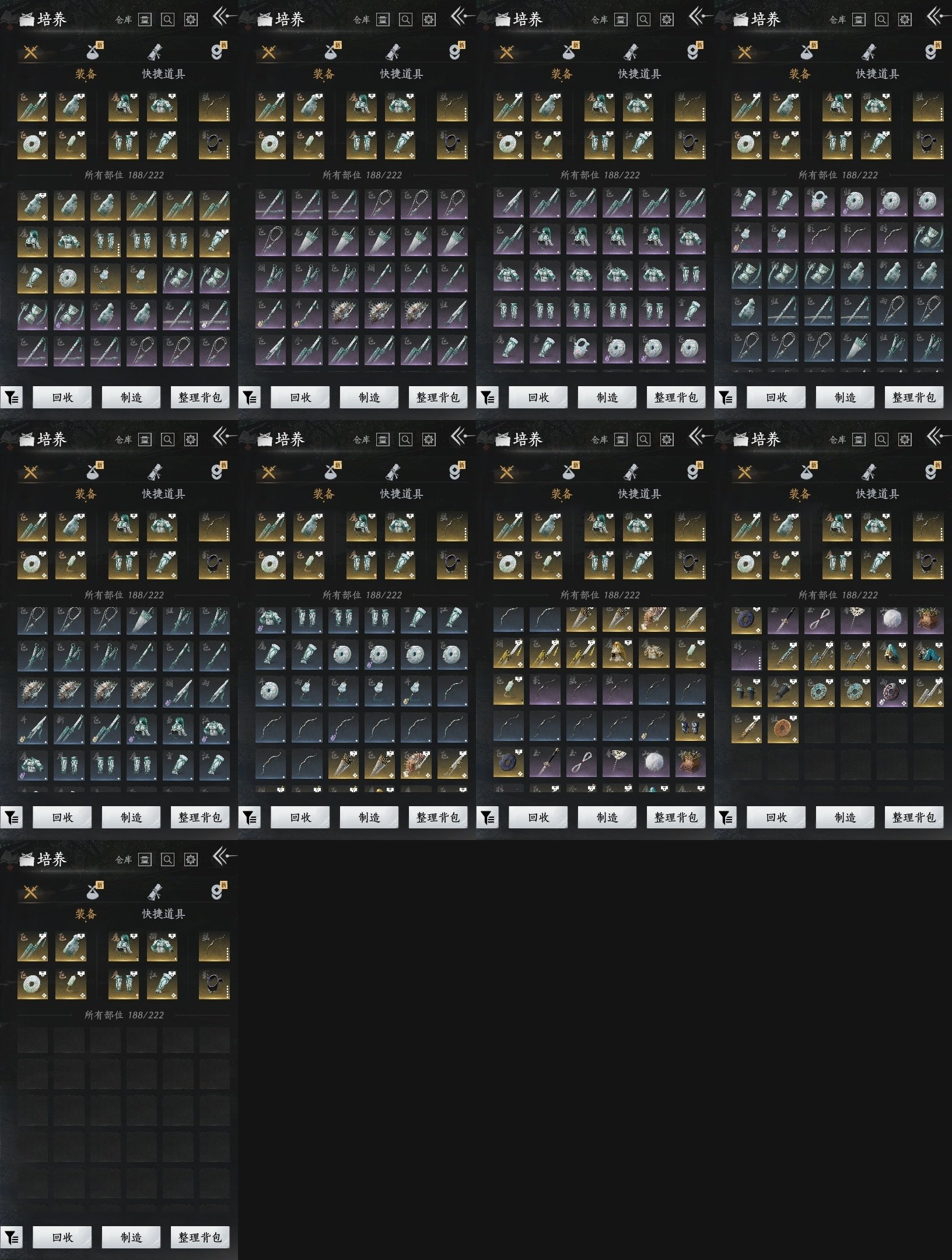Screen dimensions: 952x1260
Task: Select the equipped bow slot in the empty-grid panel
Action: pos(214,946)
